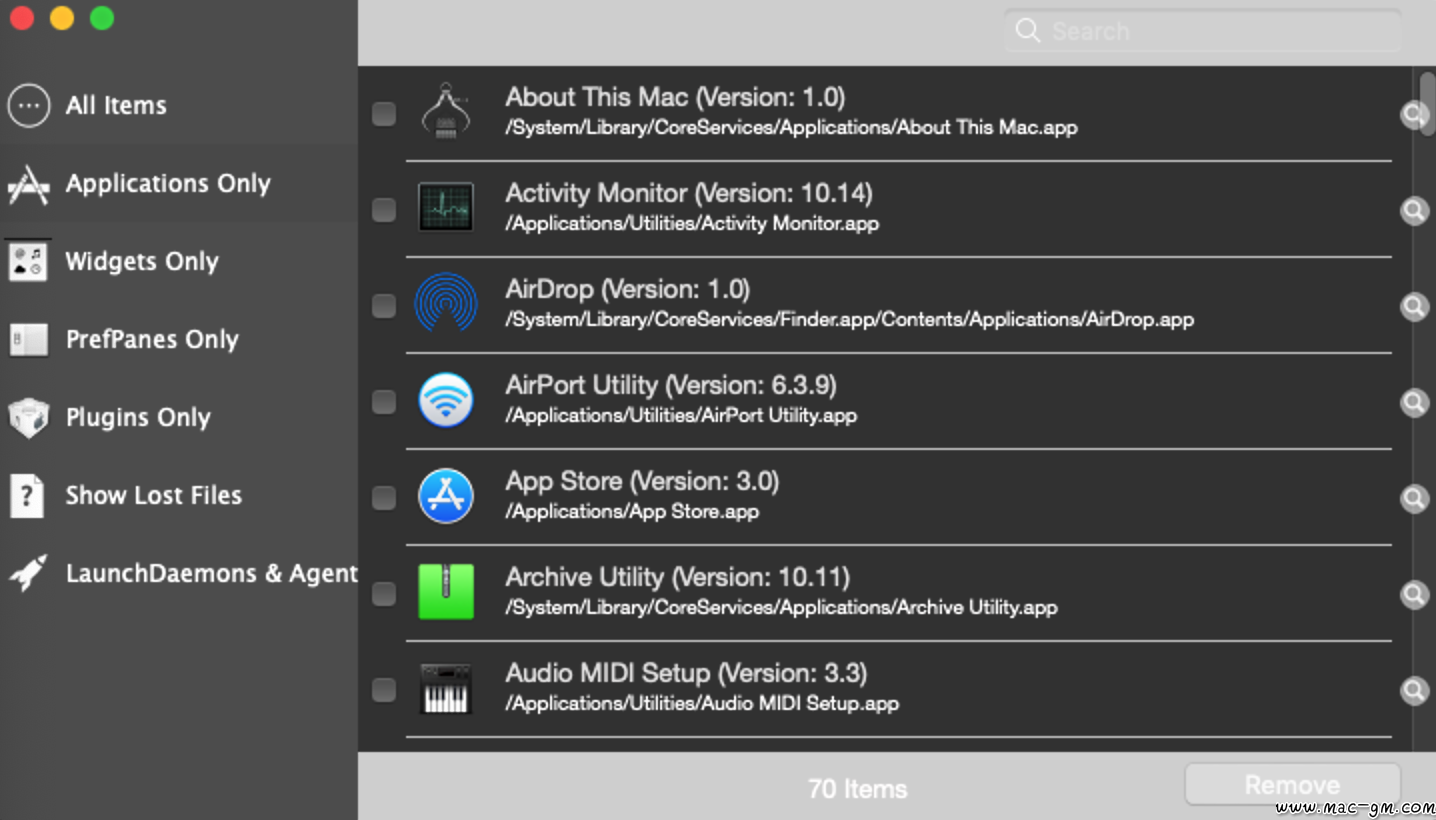Click the Audio MIDI Setup keyboard icon
The height and width of the screenshot is (820, 1436).
pyautogui.click(x=445, y=688)
